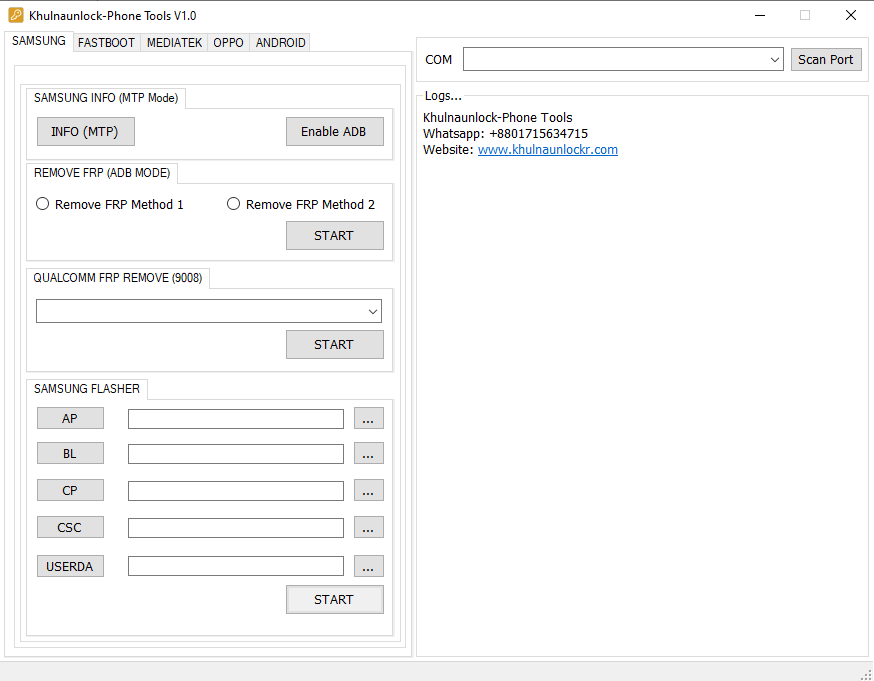Image resolution: width=874 pixels, height=681 pixels.
Task: Open the www.khulnaunlockr.com website link
Action: 547,149
